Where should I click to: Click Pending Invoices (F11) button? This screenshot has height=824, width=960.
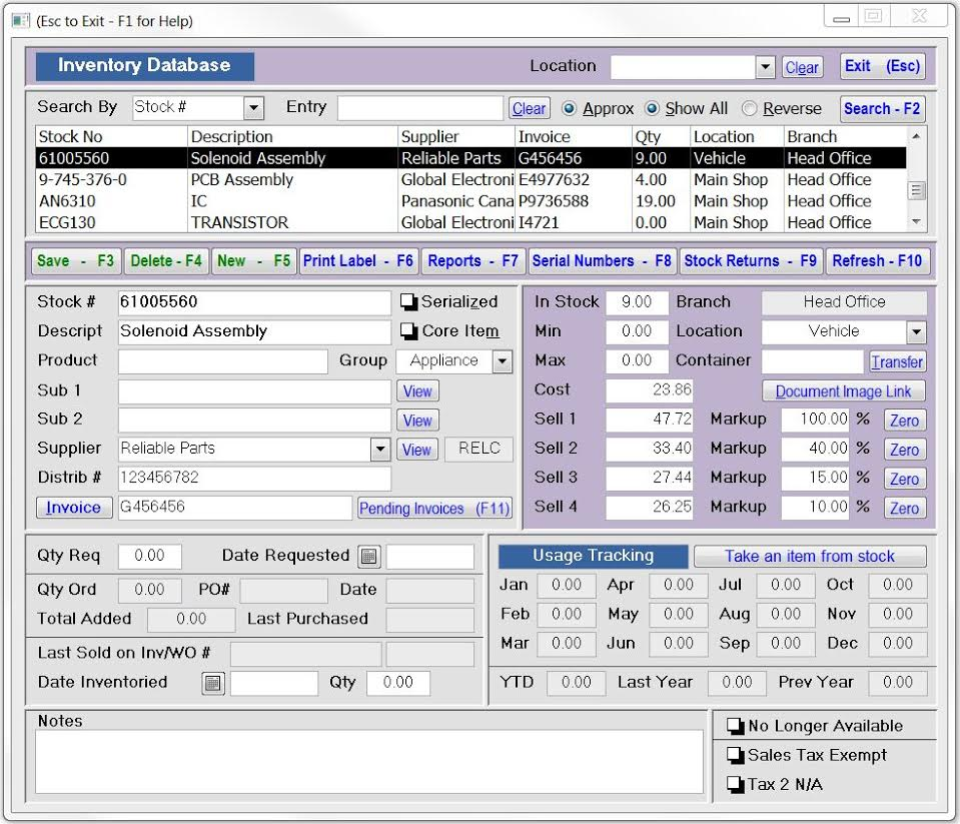coord(434,509)
